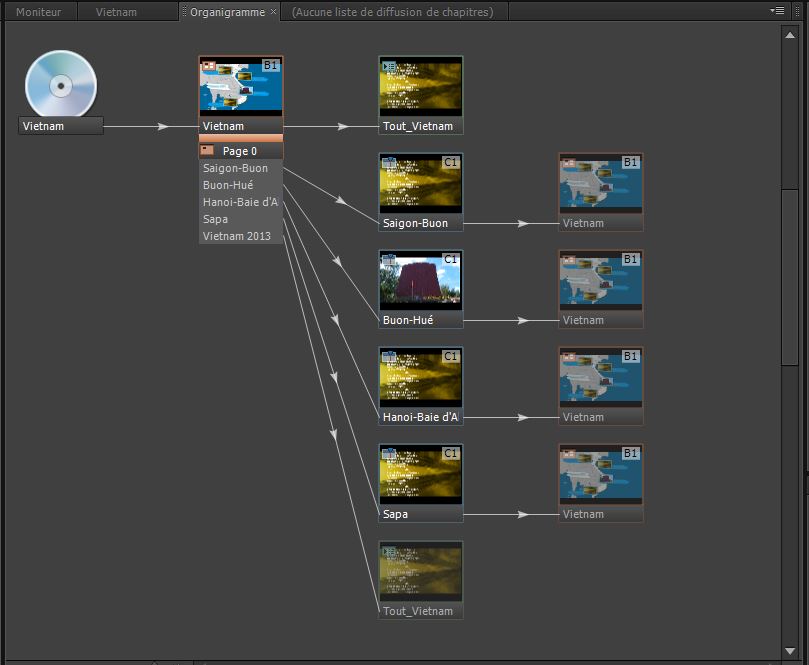Select the Hanoi-Baie d'A entry in the Page 0 list

click(x=240, y=202)
